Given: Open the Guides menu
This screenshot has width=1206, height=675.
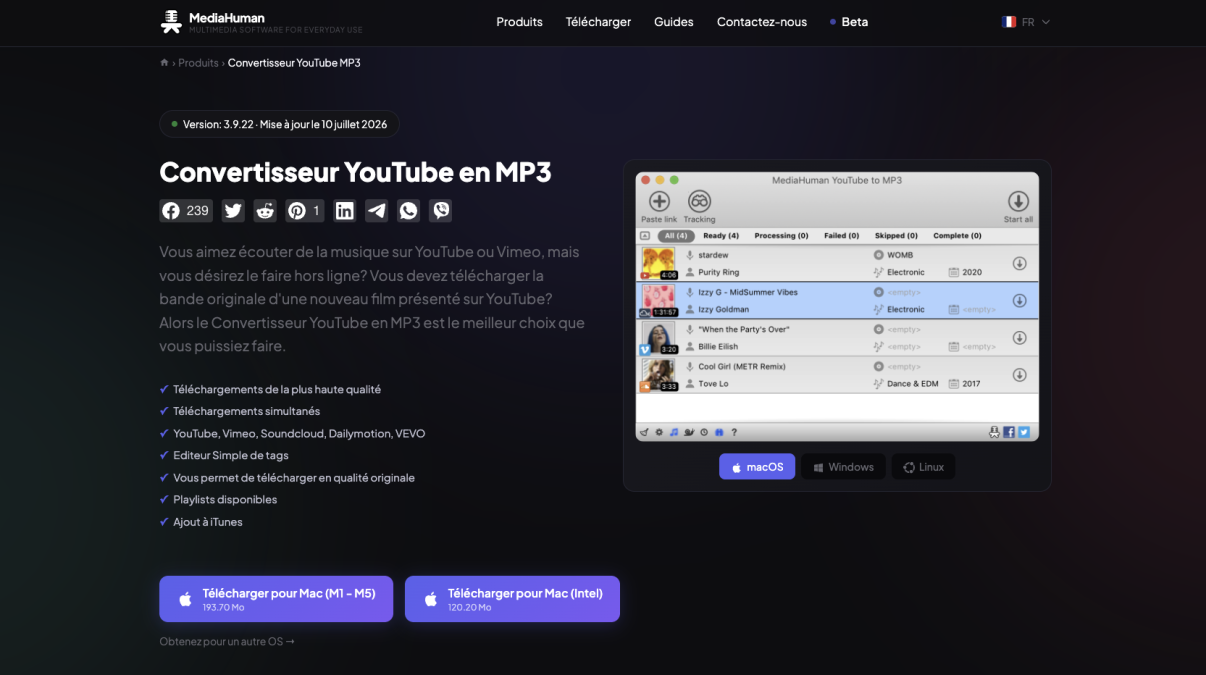Looking at the screenshot, I should pos(674,22).
